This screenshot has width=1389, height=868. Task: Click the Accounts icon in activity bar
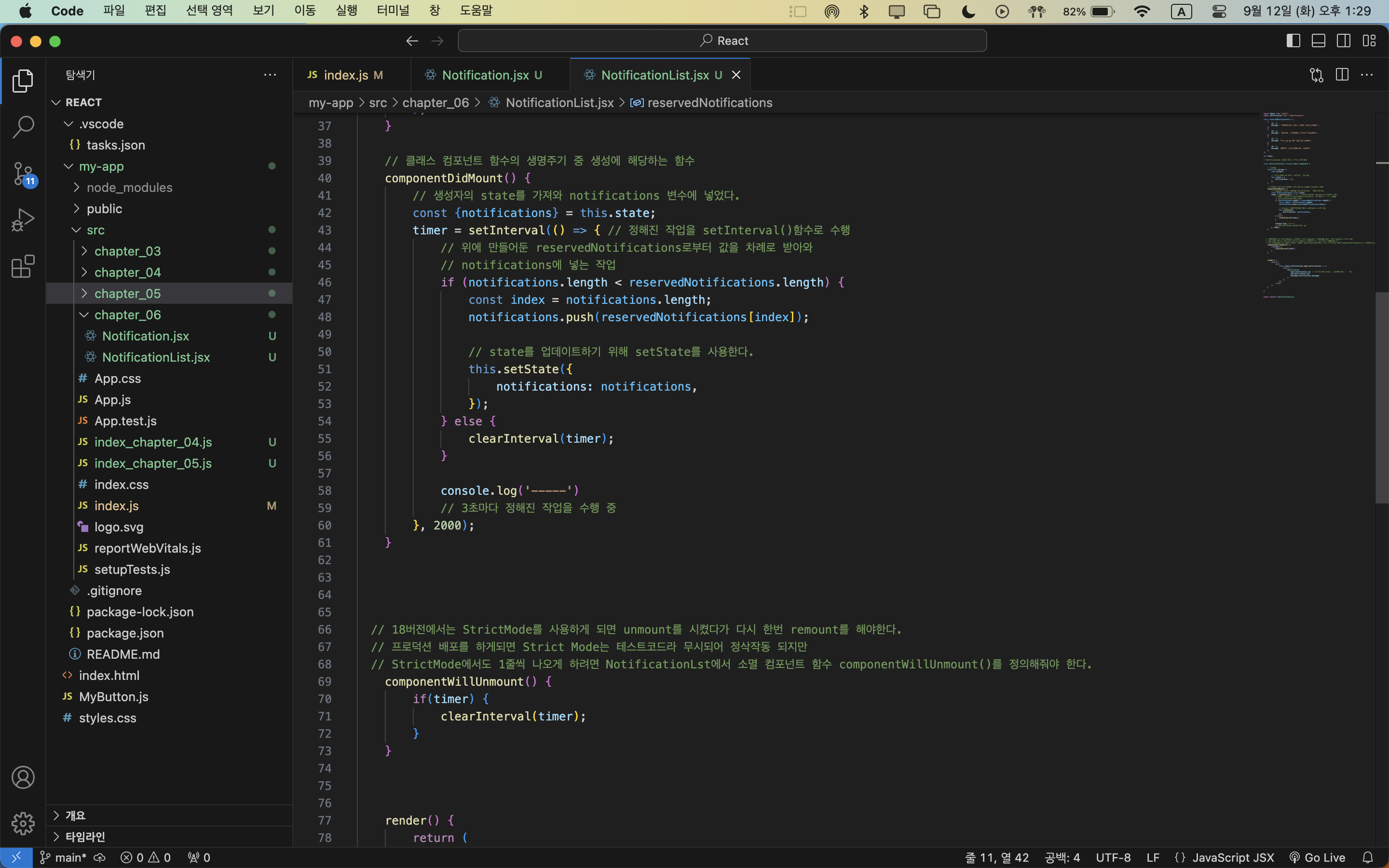point(23,777)
